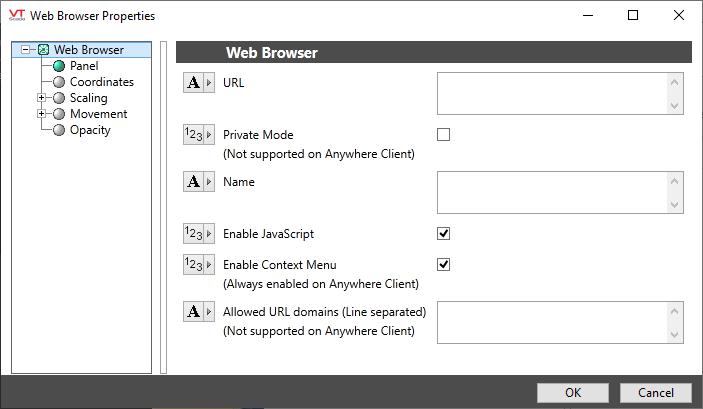Expand the Scaling tree node
The width and height of the screenshot is (703, 409).
click(42, 98)
